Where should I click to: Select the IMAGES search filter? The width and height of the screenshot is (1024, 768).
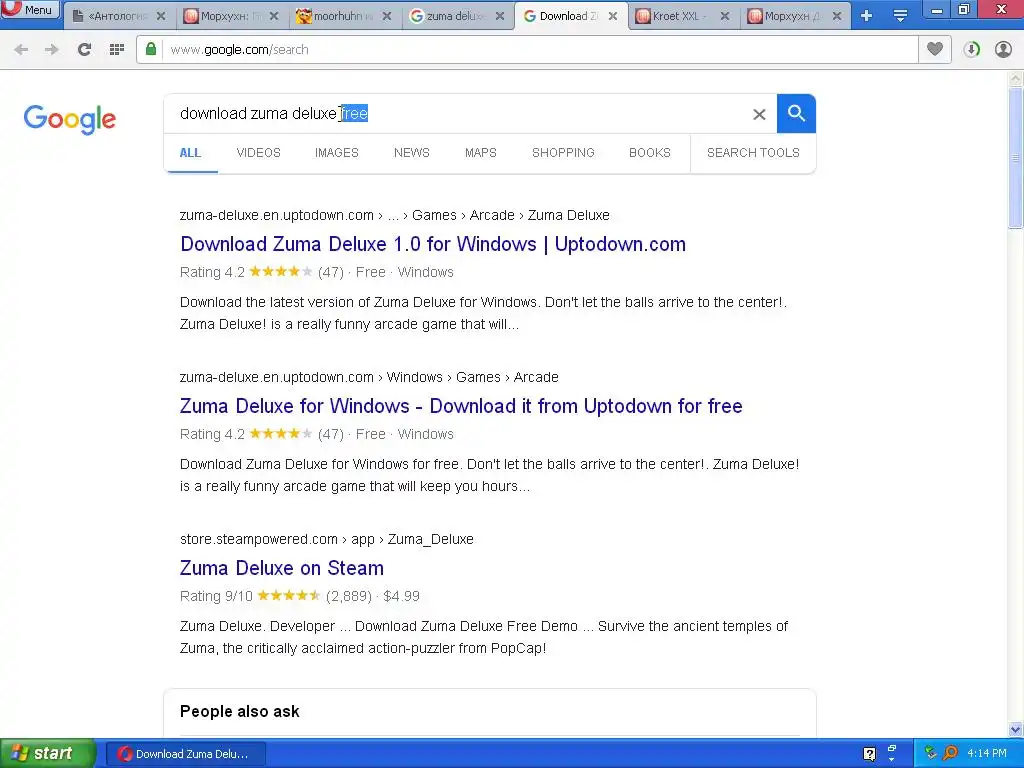pos(337,153)
